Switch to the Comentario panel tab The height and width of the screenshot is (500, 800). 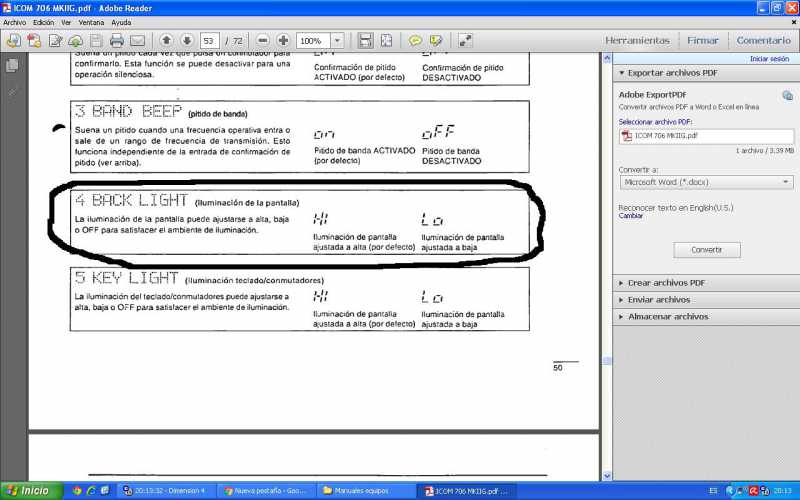tap(763, 41)
